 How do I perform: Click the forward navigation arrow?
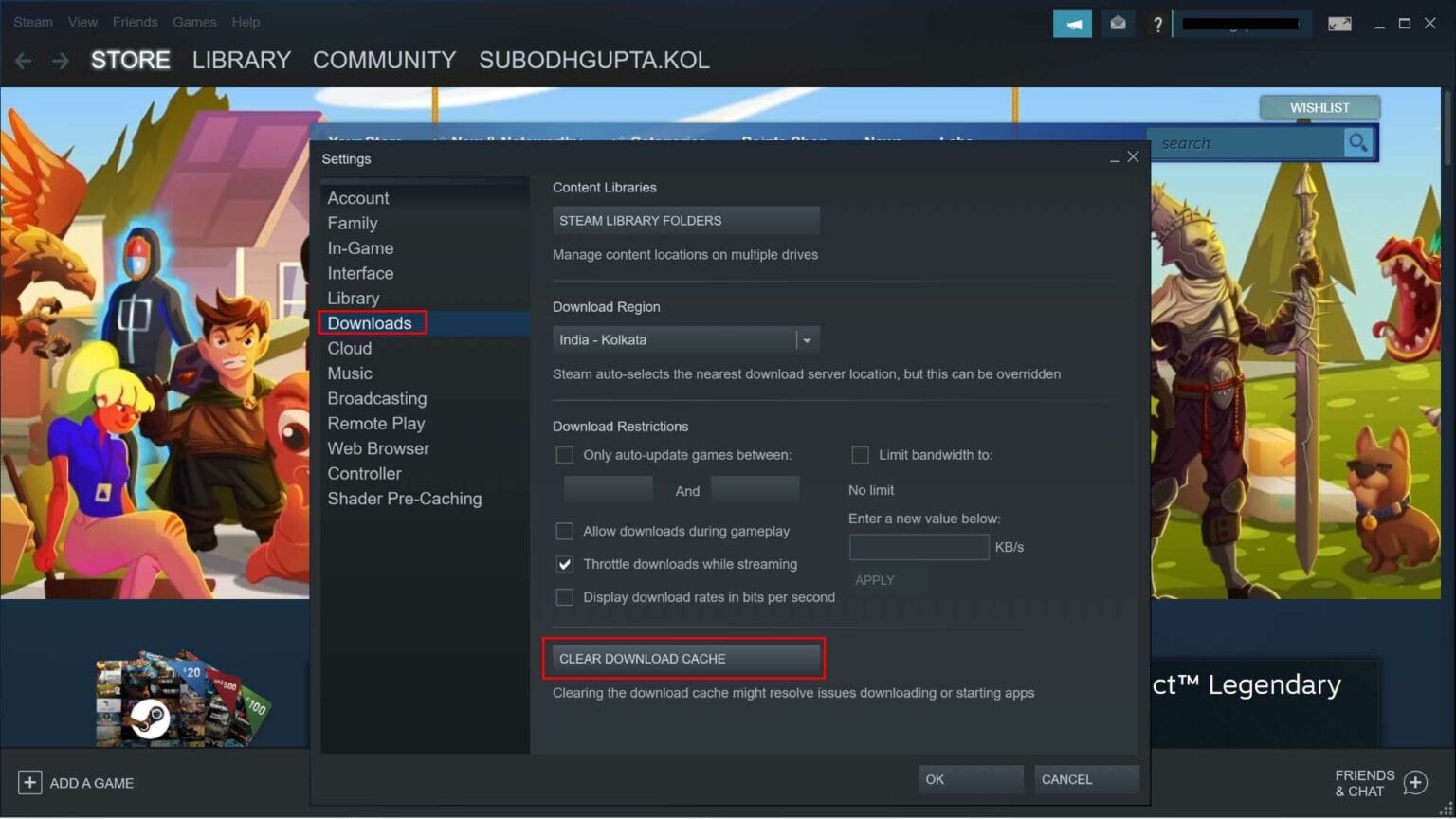[59, 60]
